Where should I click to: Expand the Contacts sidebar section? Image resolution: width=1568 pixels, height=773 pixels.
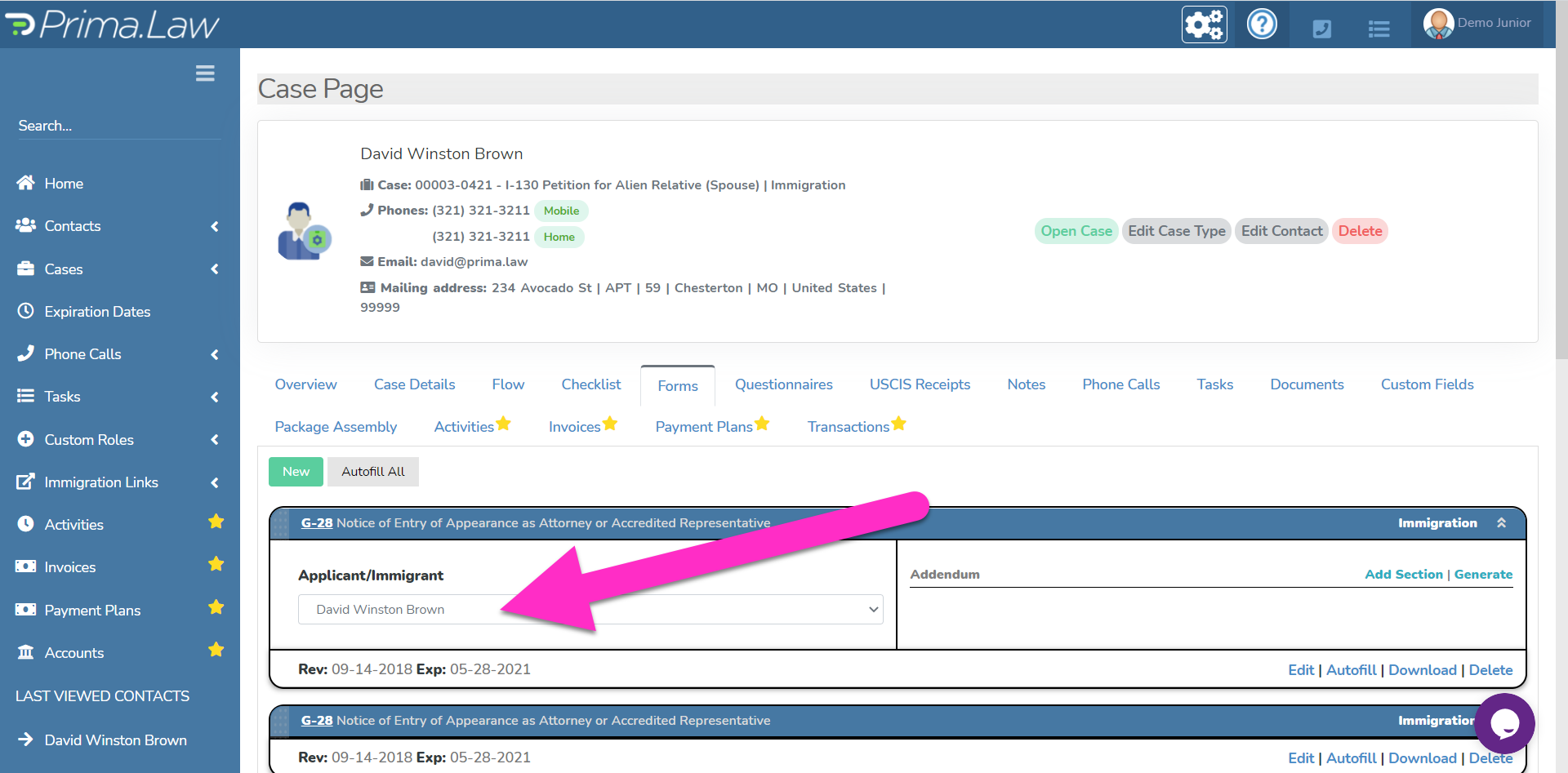point(214,226)
